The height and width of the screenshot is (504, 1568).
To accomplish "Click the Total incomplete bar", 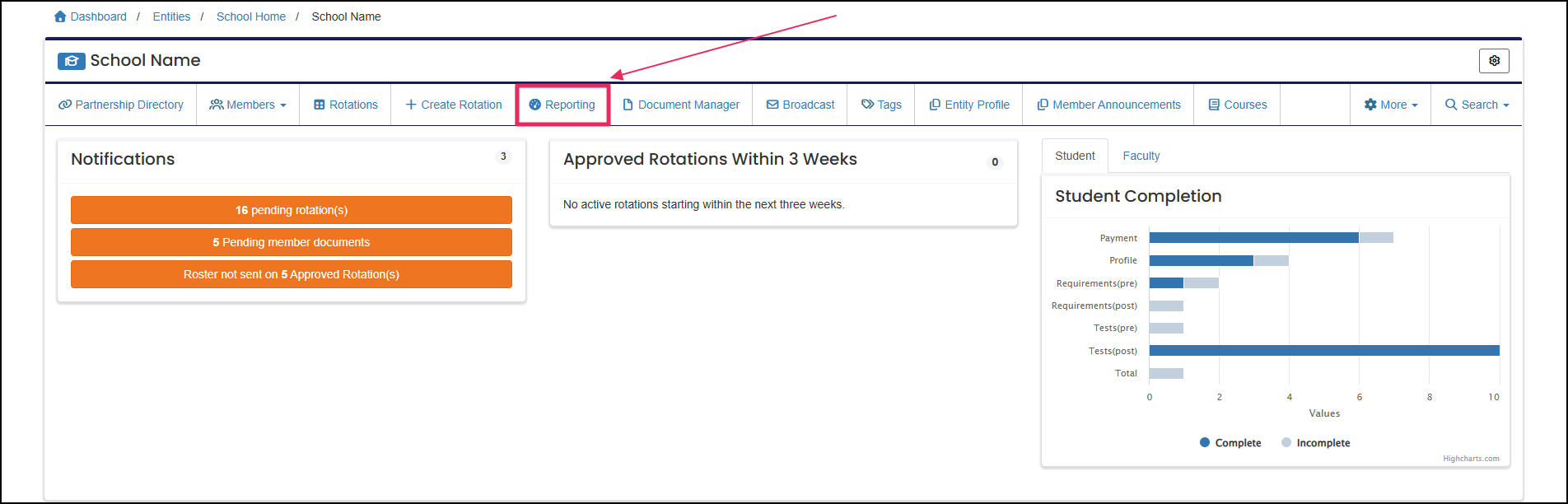I will click(x=1166, y=373).
